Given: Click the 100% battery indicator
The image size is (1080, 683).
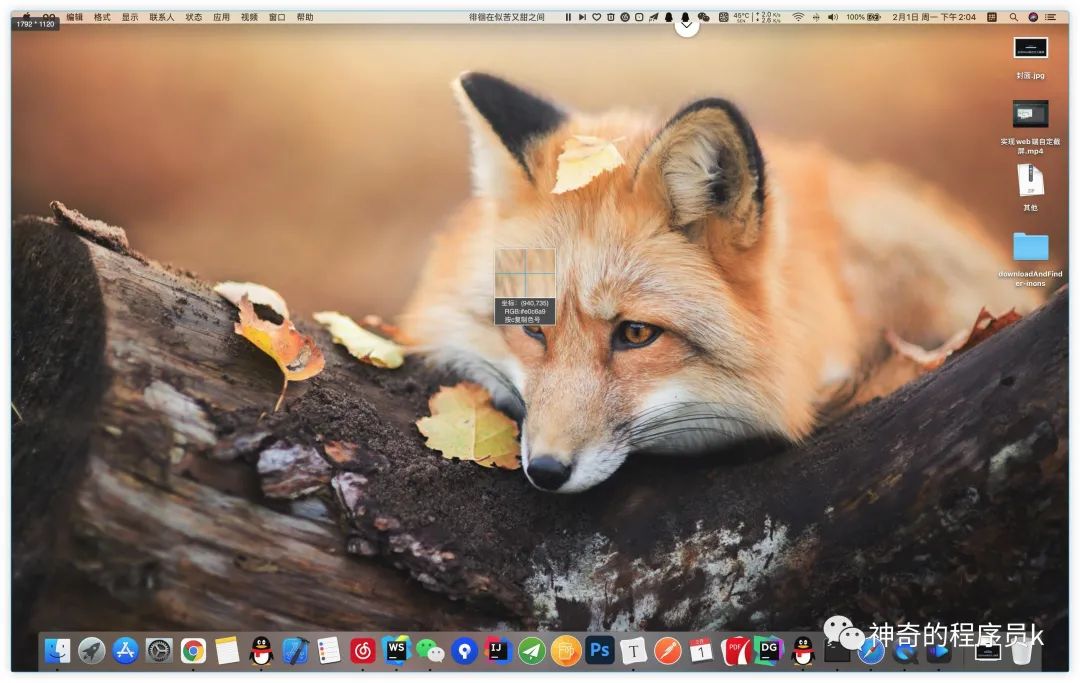Looking at the screenshot, I should 863,17.
